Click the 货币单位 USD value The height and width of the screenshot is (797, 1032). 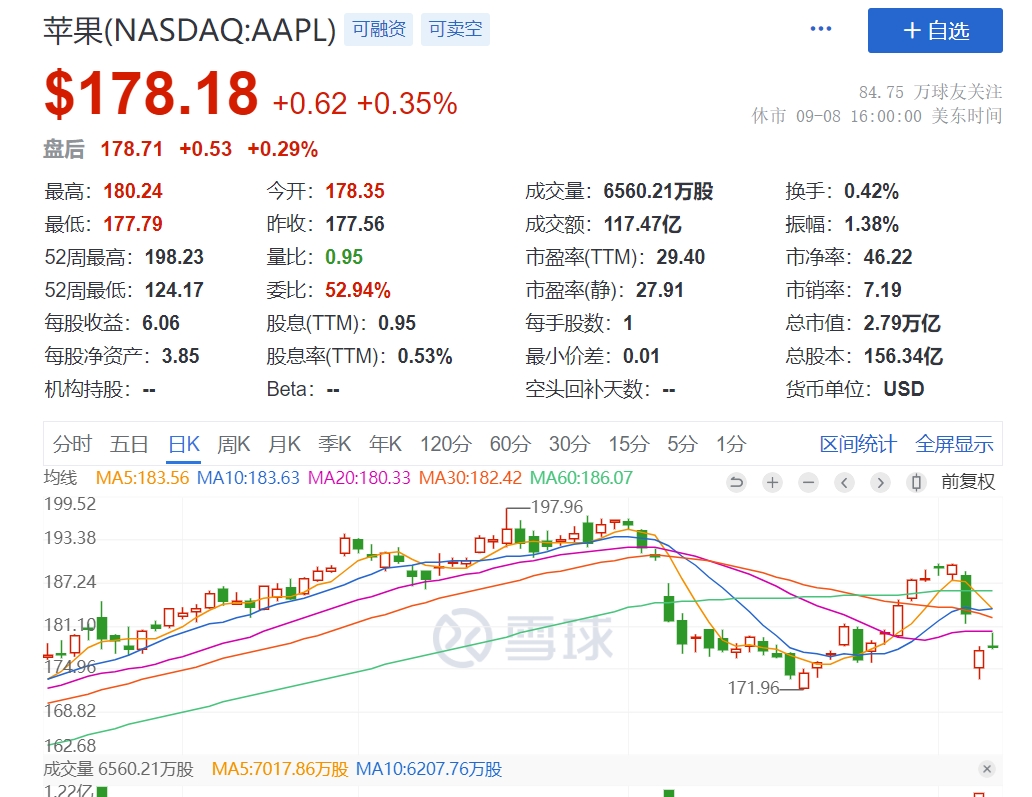[904, 389]
